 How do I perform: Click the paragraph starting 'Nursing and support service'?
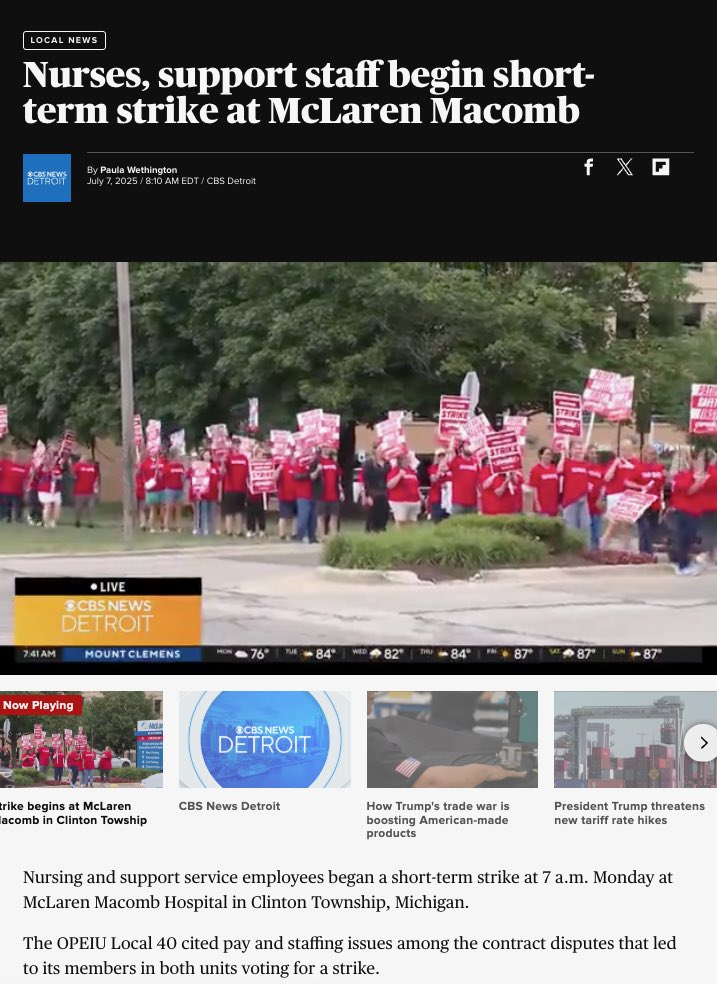click(x=348, y=889)
